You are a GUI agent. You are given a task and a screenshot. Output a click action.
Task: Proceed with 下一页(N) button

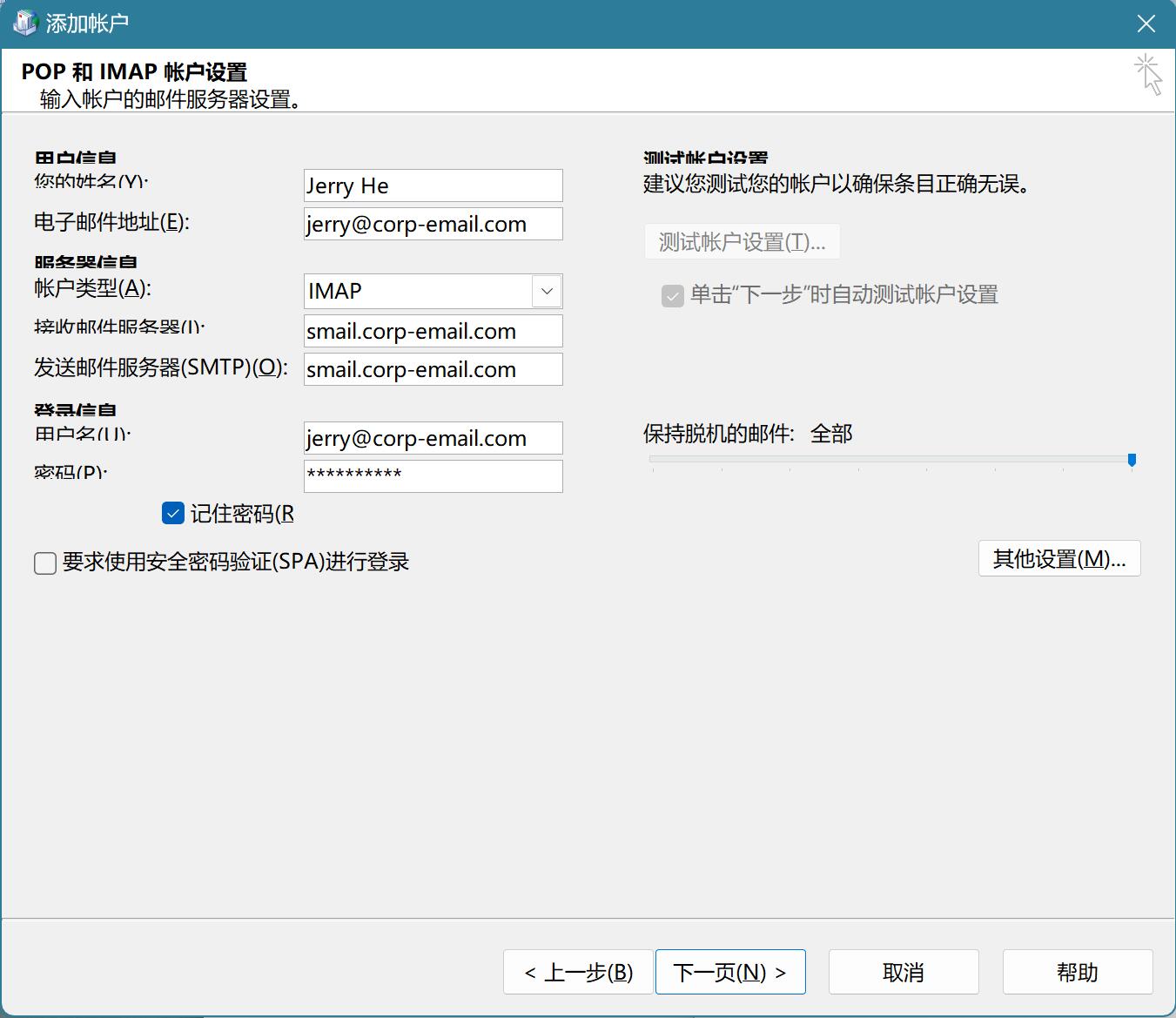[x=729, y=972]
